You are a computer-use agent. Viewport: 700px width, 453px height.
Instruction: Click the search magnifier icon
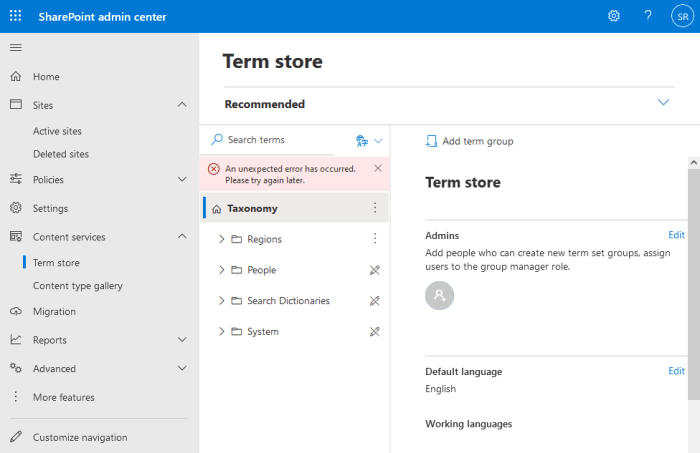pos(217,139)
